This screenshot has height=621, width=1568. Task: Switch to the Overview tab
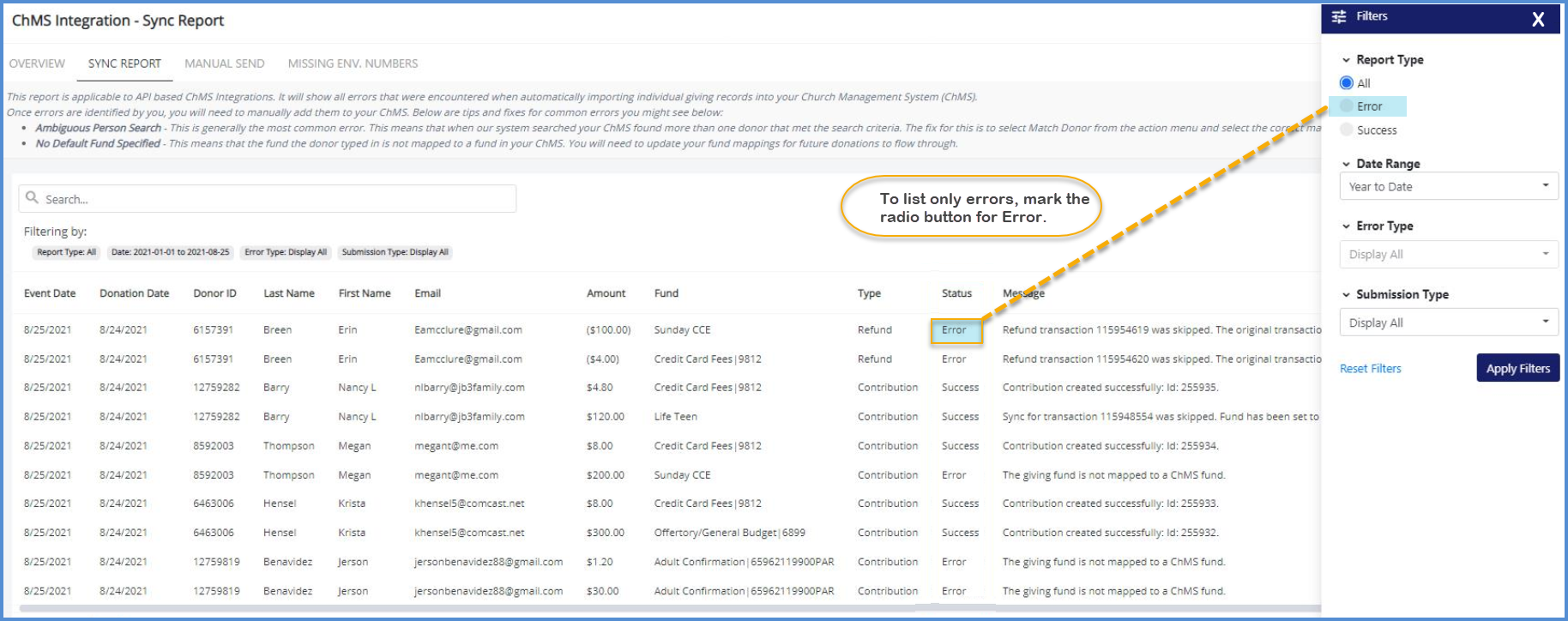pos(37,63)
